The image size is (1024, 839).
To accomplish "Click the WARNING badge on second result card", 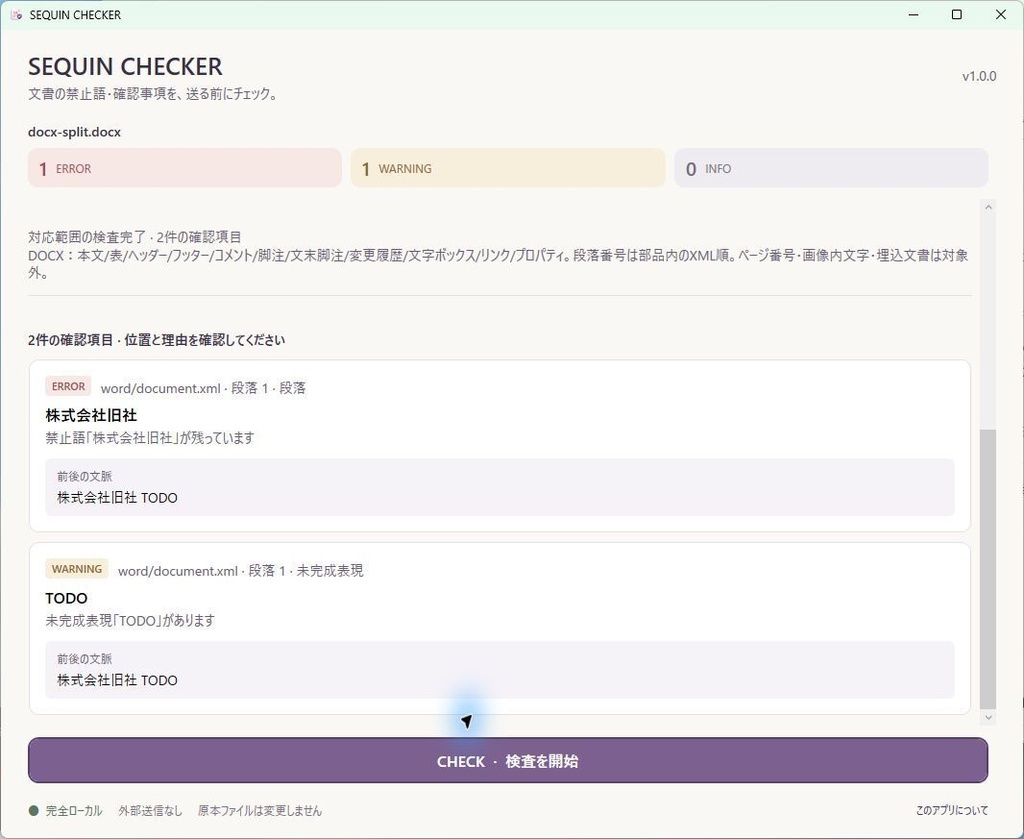I will coord(76,569).
